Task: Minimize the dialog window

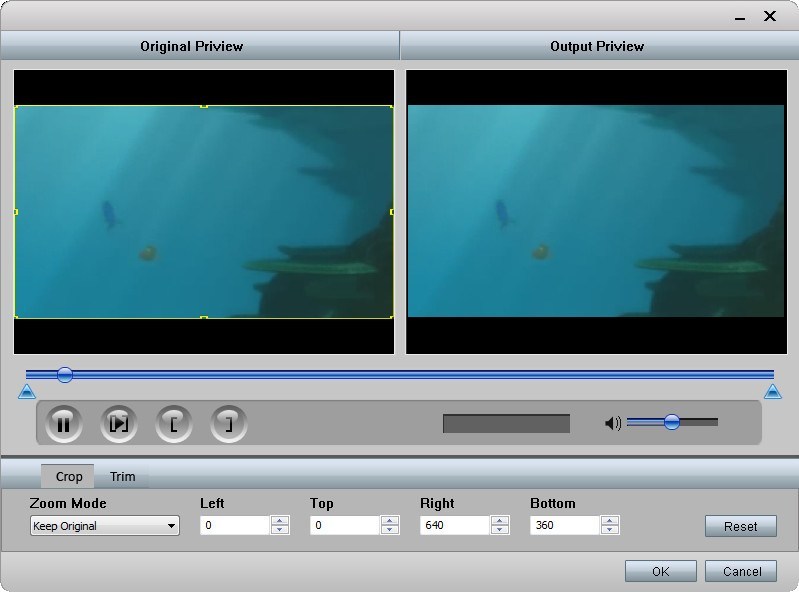Action: (740, 17)
